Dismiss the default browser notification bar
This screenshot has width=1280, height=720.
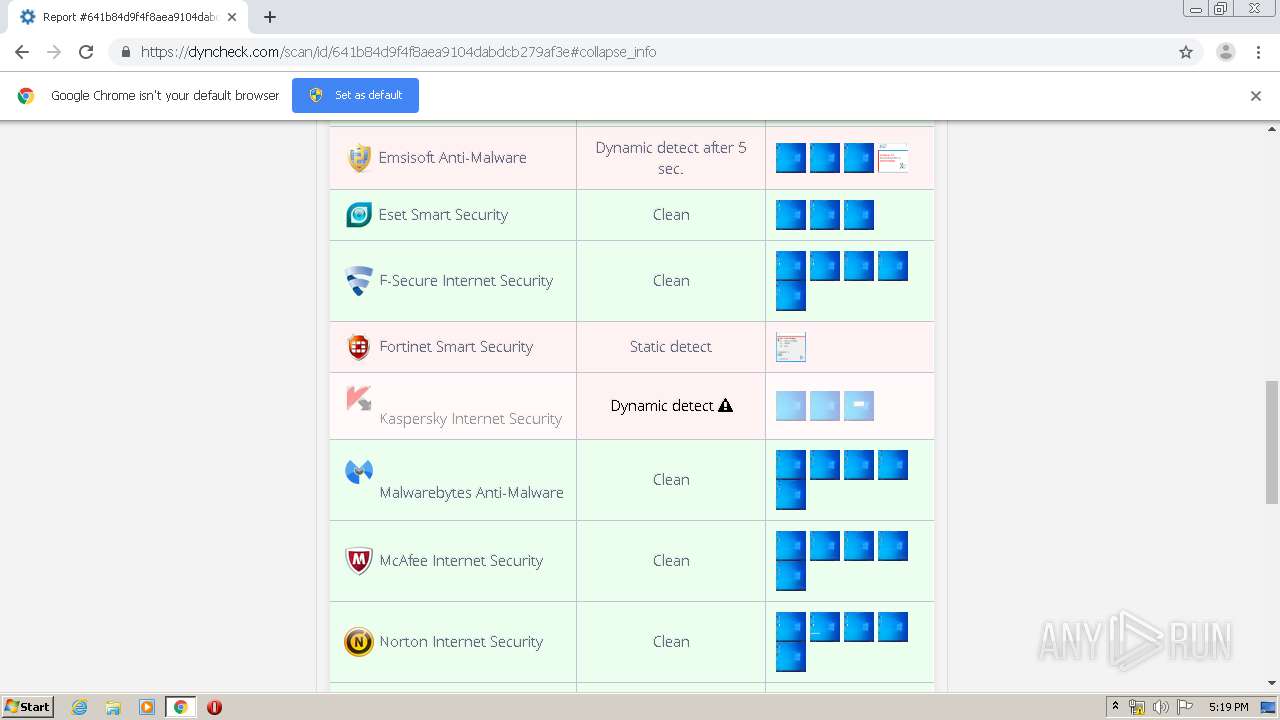click(x=1256, y=96)
